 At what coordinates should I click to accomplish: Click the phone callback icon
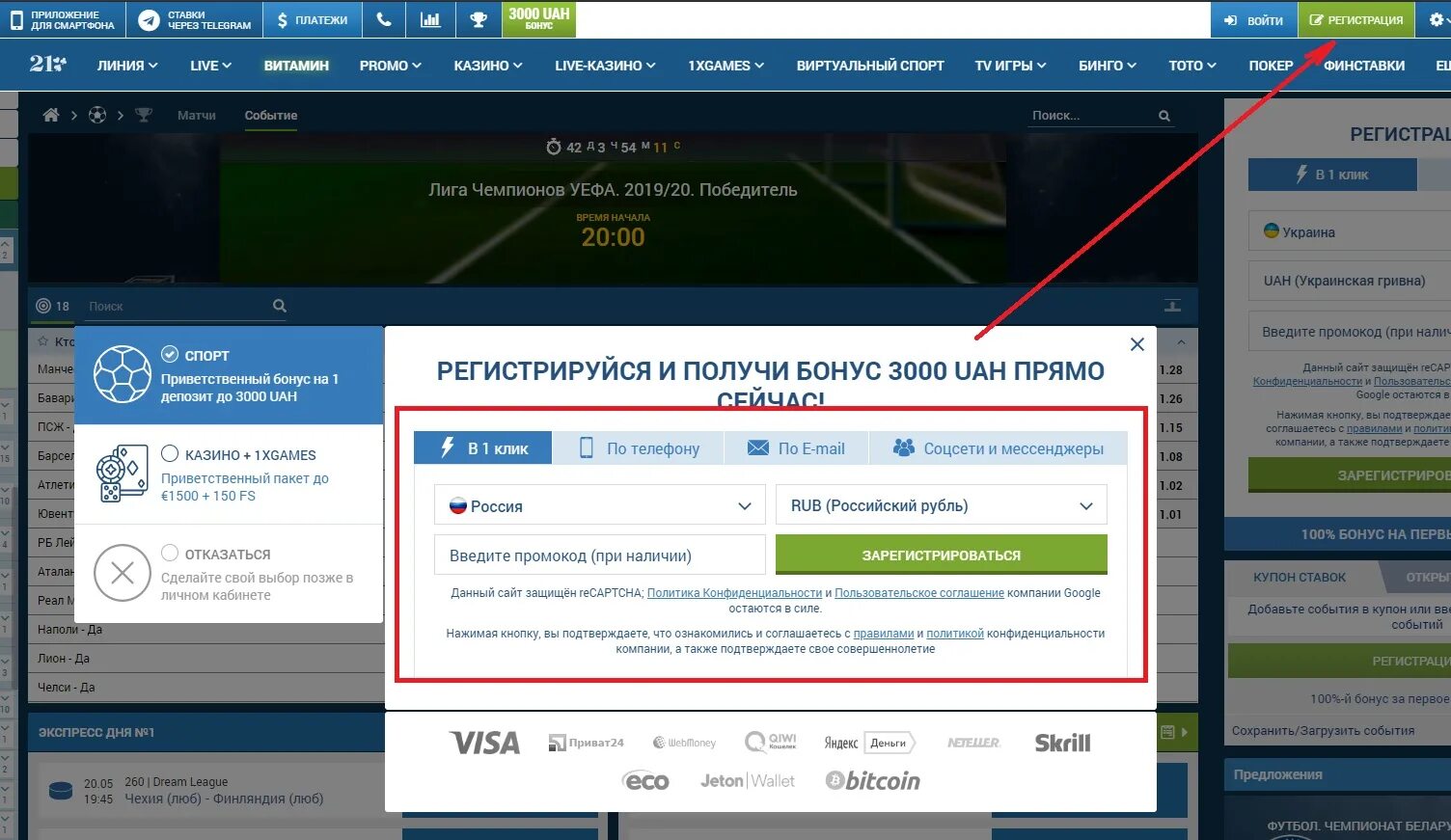(x=384, y=19)
